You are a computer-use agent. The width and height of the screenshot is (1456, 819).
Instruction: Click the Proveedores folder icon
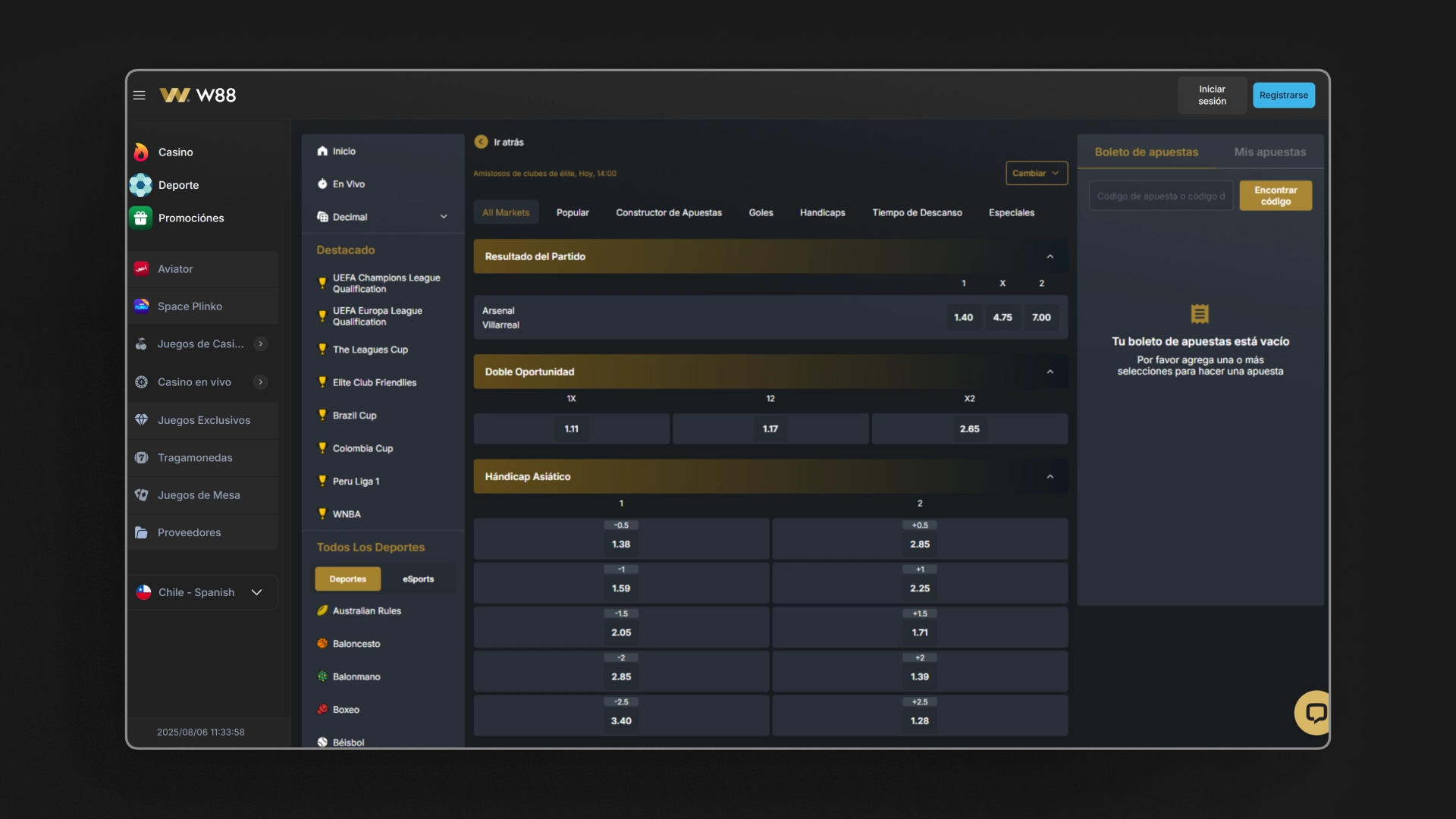point(141,533)
